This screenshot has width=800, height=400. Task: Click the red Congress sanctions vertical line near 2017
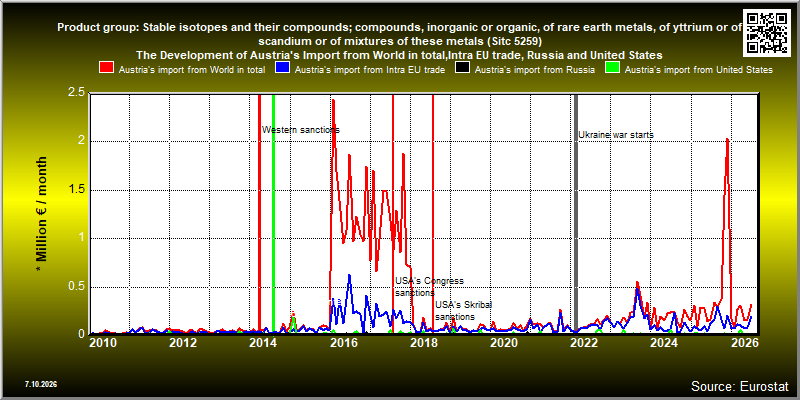[x=393, y=214]
